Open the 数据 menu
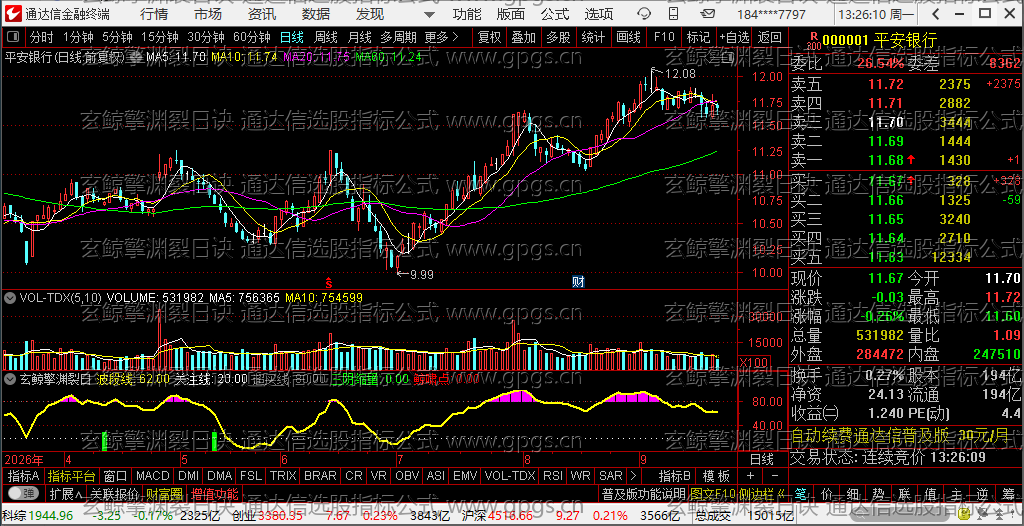The image size is (1024, 526). coord(316,14)
